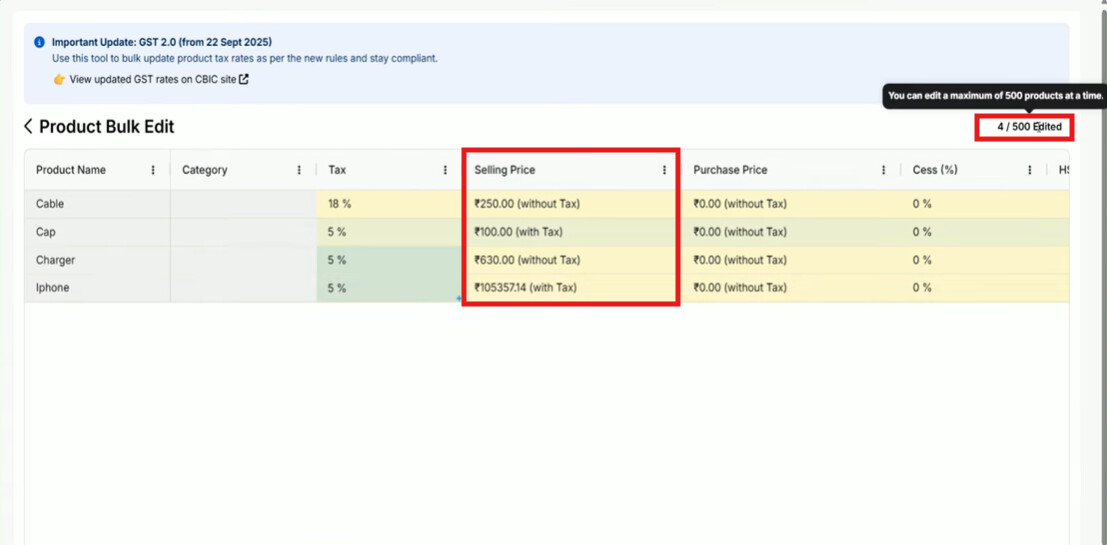Edit the purchase price cell for Cap
The height and width of the screenshot is (545, 1107).
(791, 232)
